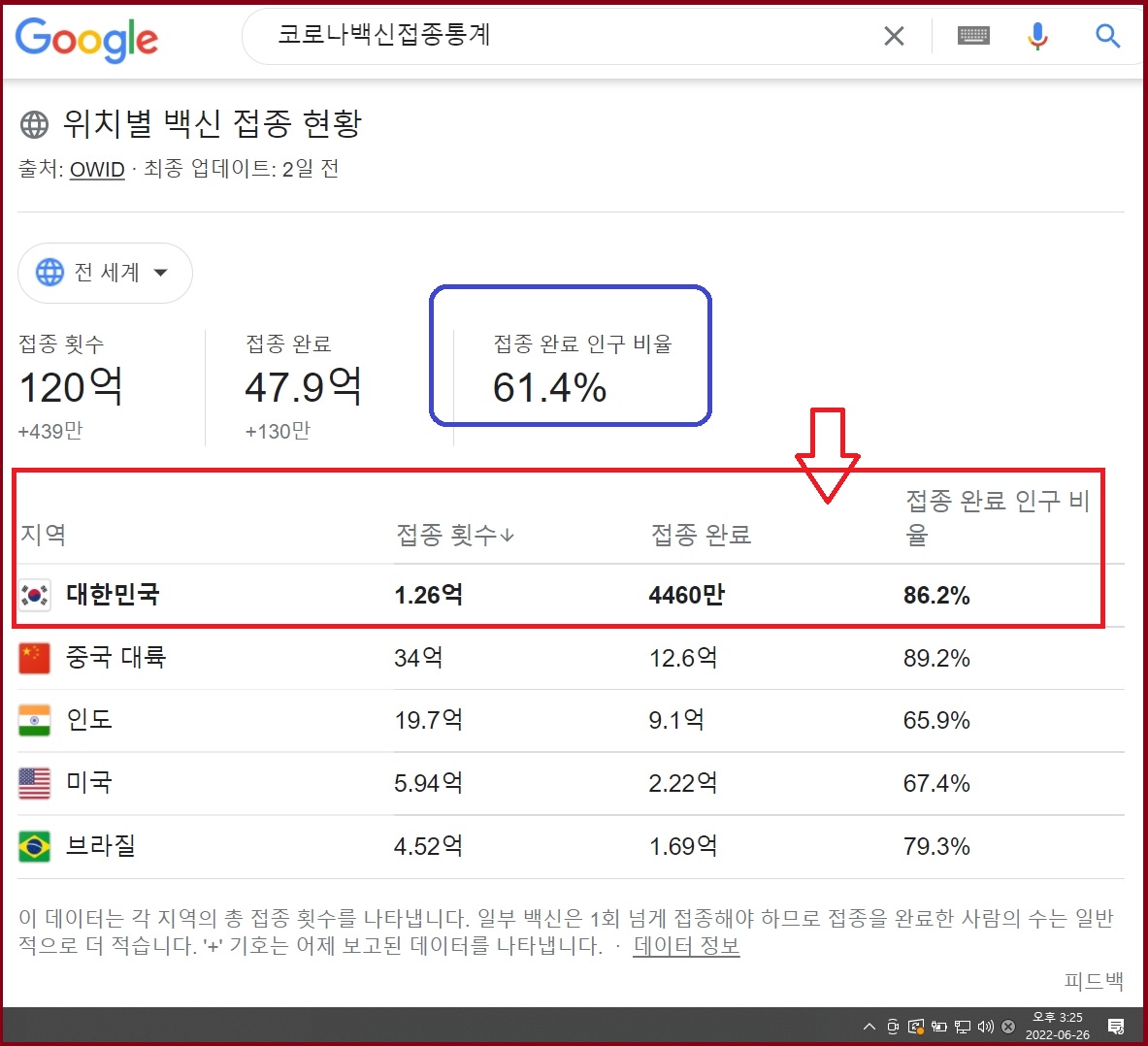Click the 4460만 completed cell
The height and width of the screenshot is (1046, 1148).
pyautogui.click(x=686, y=595)
